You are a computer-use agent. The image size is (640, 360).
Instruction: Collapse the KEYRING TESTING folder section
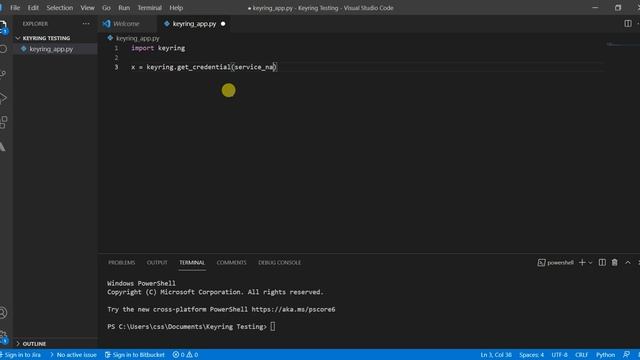click(x=56, y=38)
